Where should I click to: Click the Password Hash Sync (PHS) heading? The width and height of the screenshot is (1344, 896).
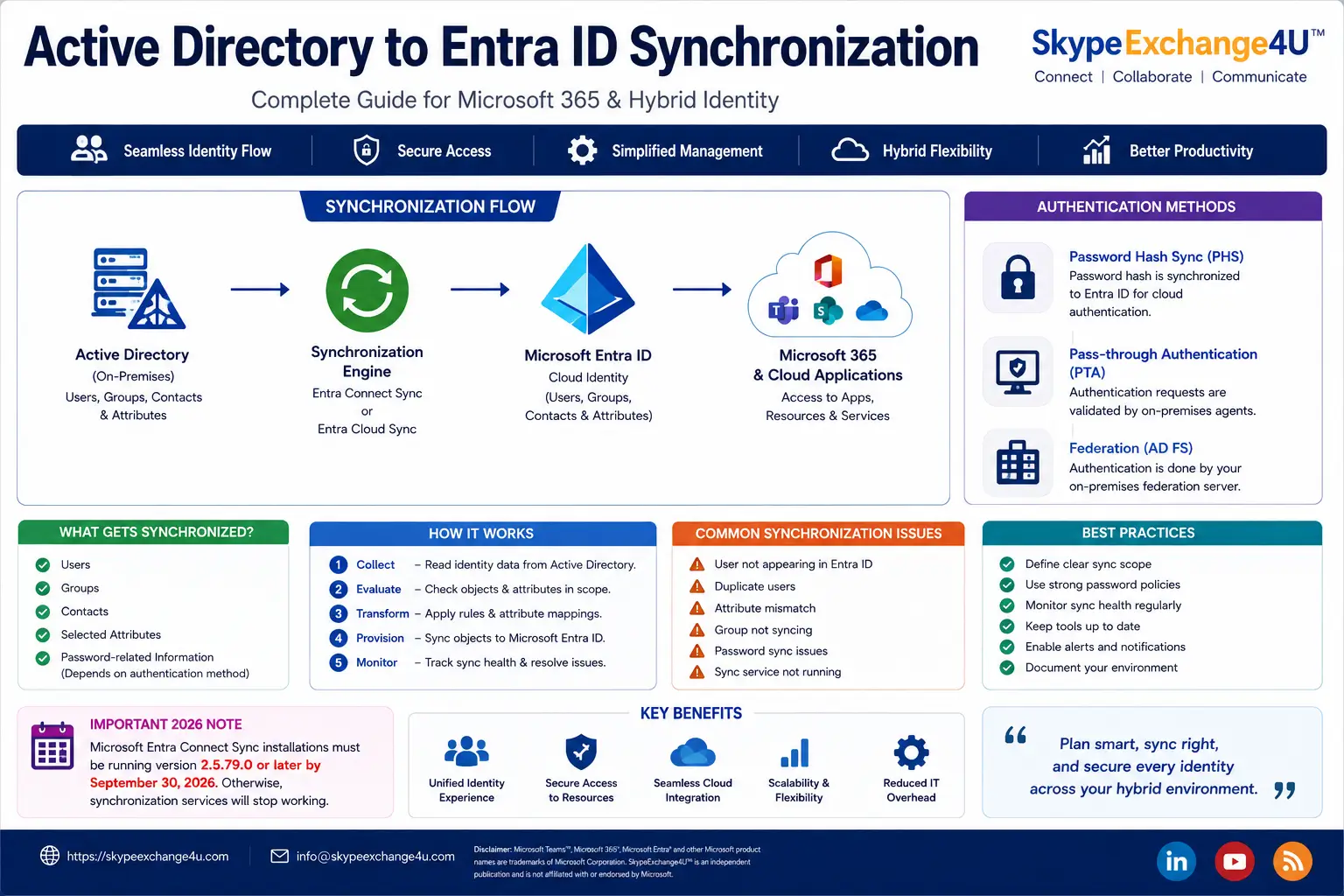1156,256
